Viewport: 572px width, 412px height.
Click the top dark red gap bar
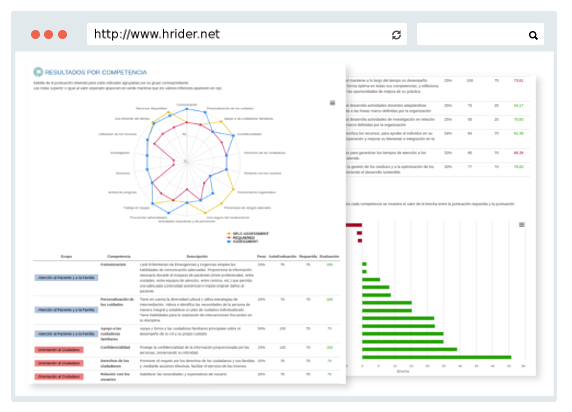coord(354,225)
